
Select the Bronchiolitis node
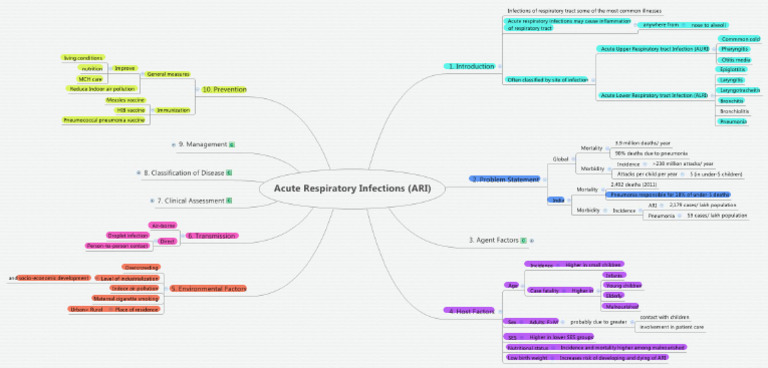tap(734, 111)
